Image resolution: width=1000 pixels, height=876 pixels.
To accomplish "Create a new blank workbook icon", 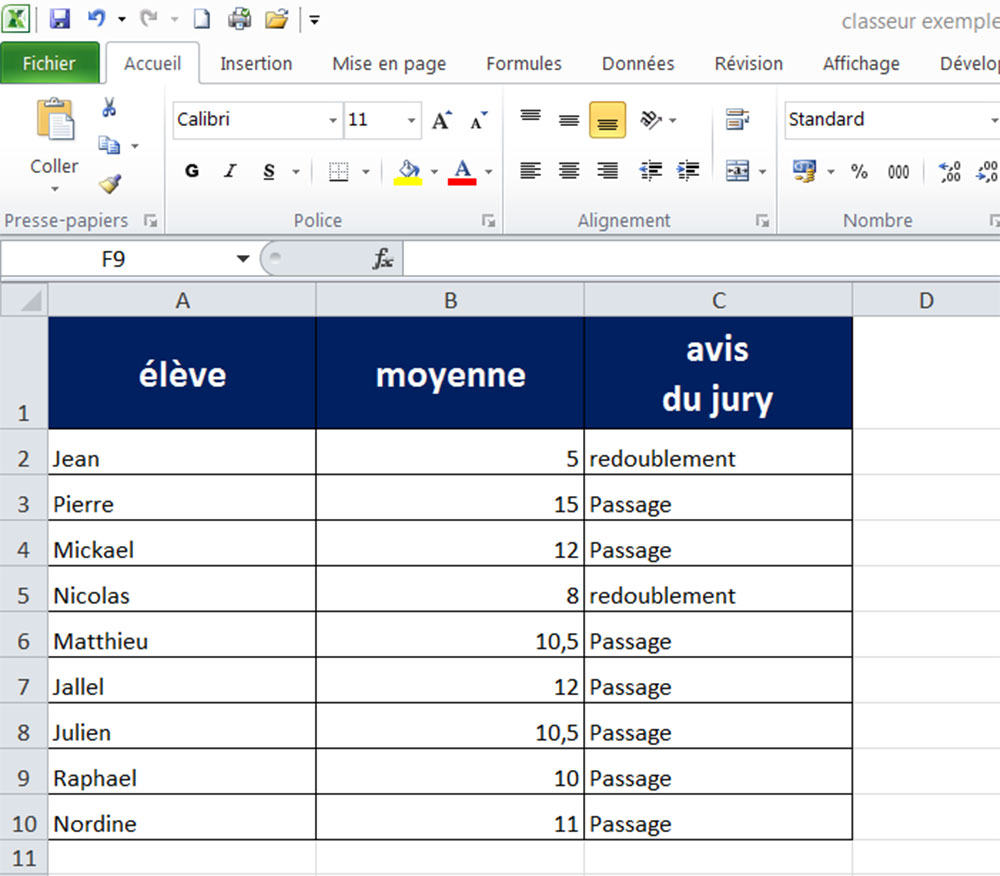I will 202,18.
